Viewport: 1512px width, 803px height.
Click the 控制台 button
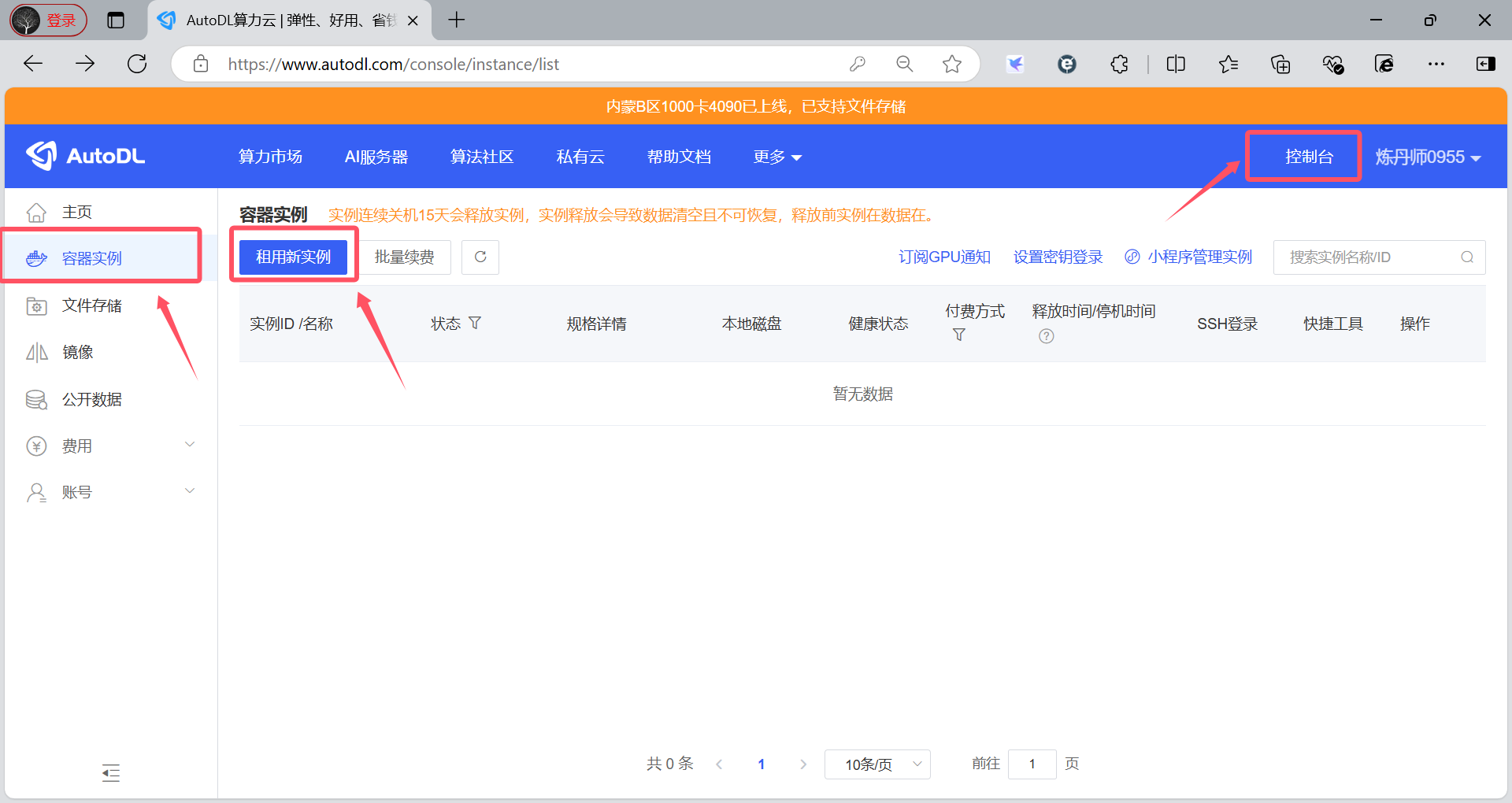[x=1308, y=157]
